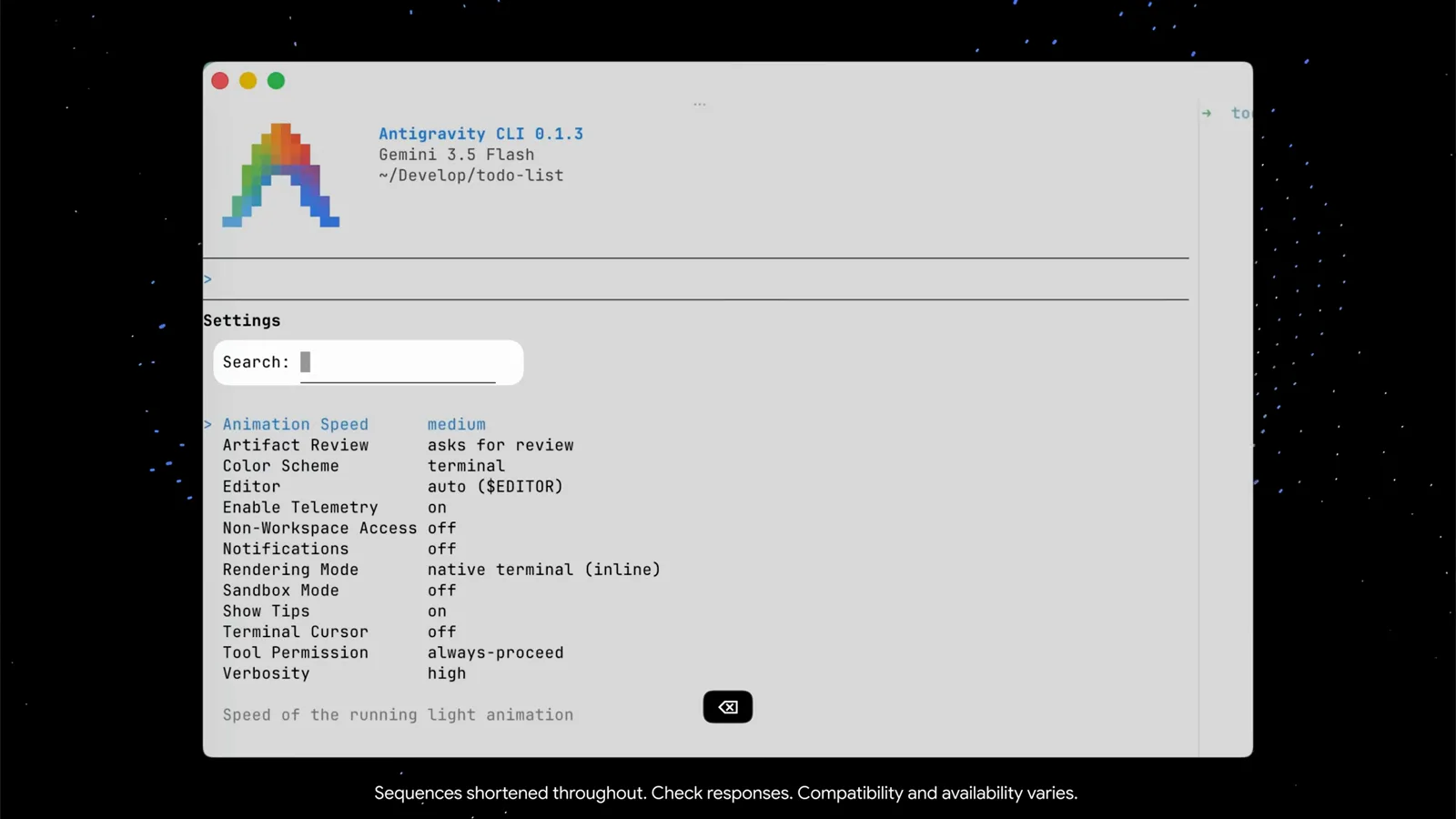Click the 'auto ($EDITOR)' value

click(x=496, y=487)
